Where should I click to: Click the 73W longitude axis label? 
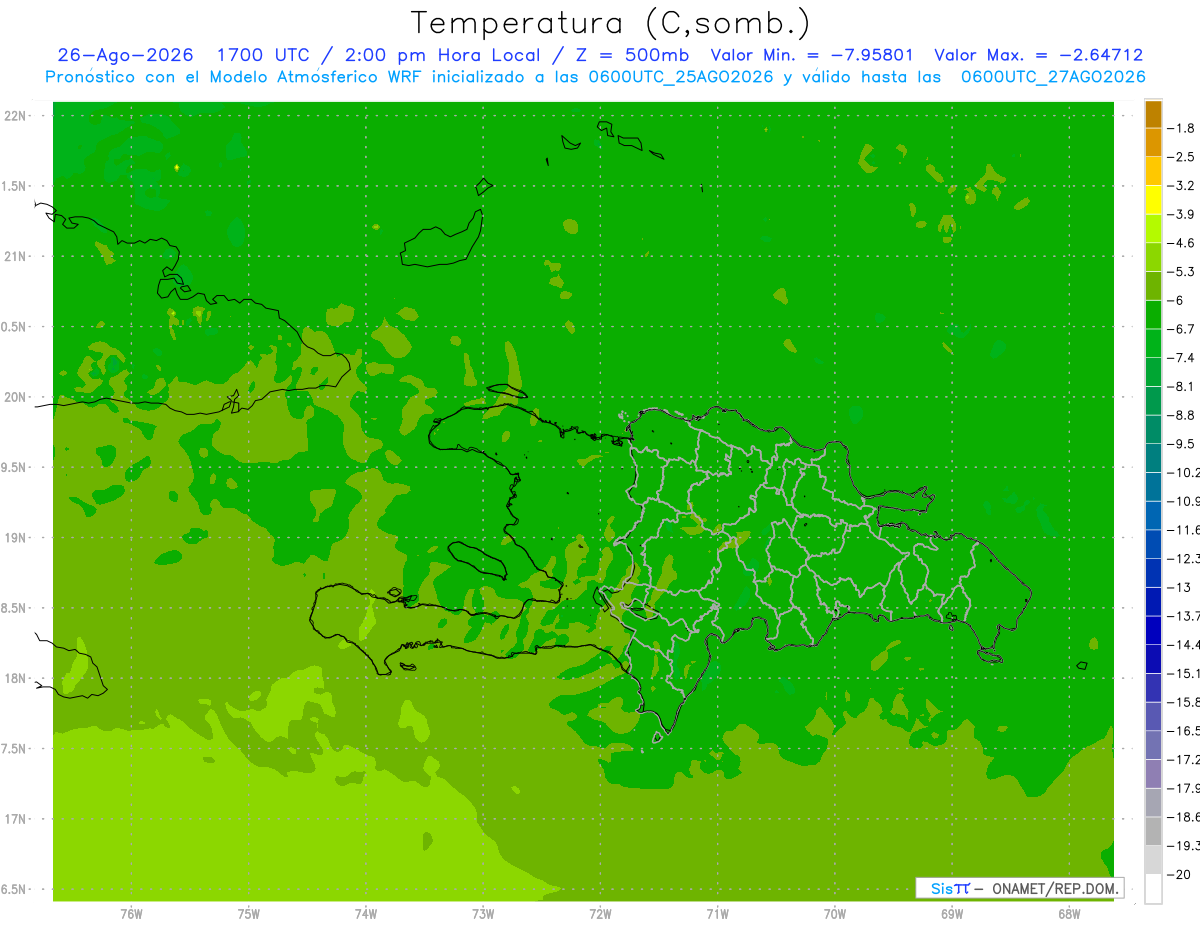tap(483, 914)
